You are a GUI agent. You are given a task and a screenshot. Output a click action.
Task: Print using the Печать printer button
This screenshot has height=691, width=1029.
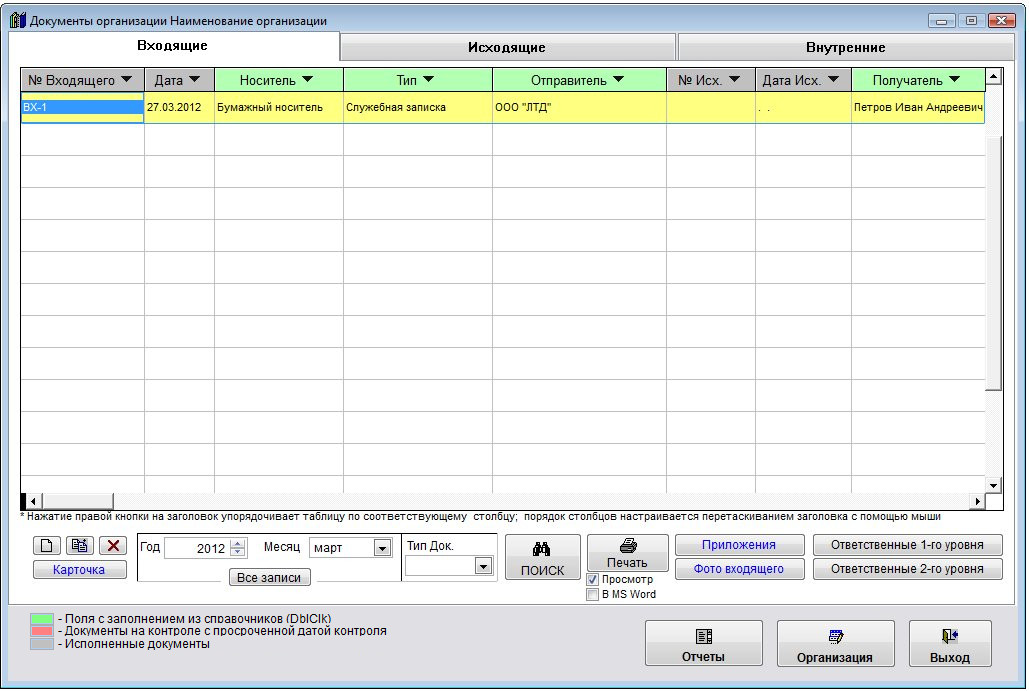click(x=627, y=553)
